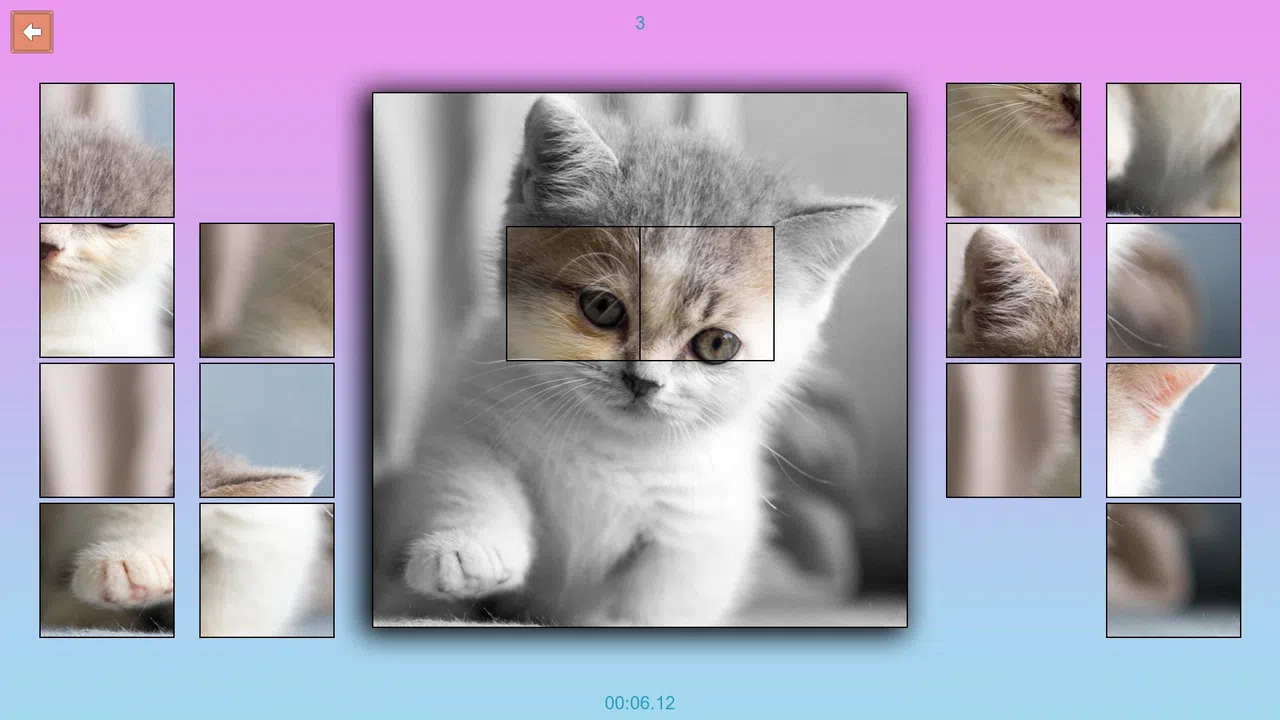Image resolution: width=1280 pixels, height=720 pixels.
Task: Pick the kitten nose and mouth piece
Action: click(107, 290)
